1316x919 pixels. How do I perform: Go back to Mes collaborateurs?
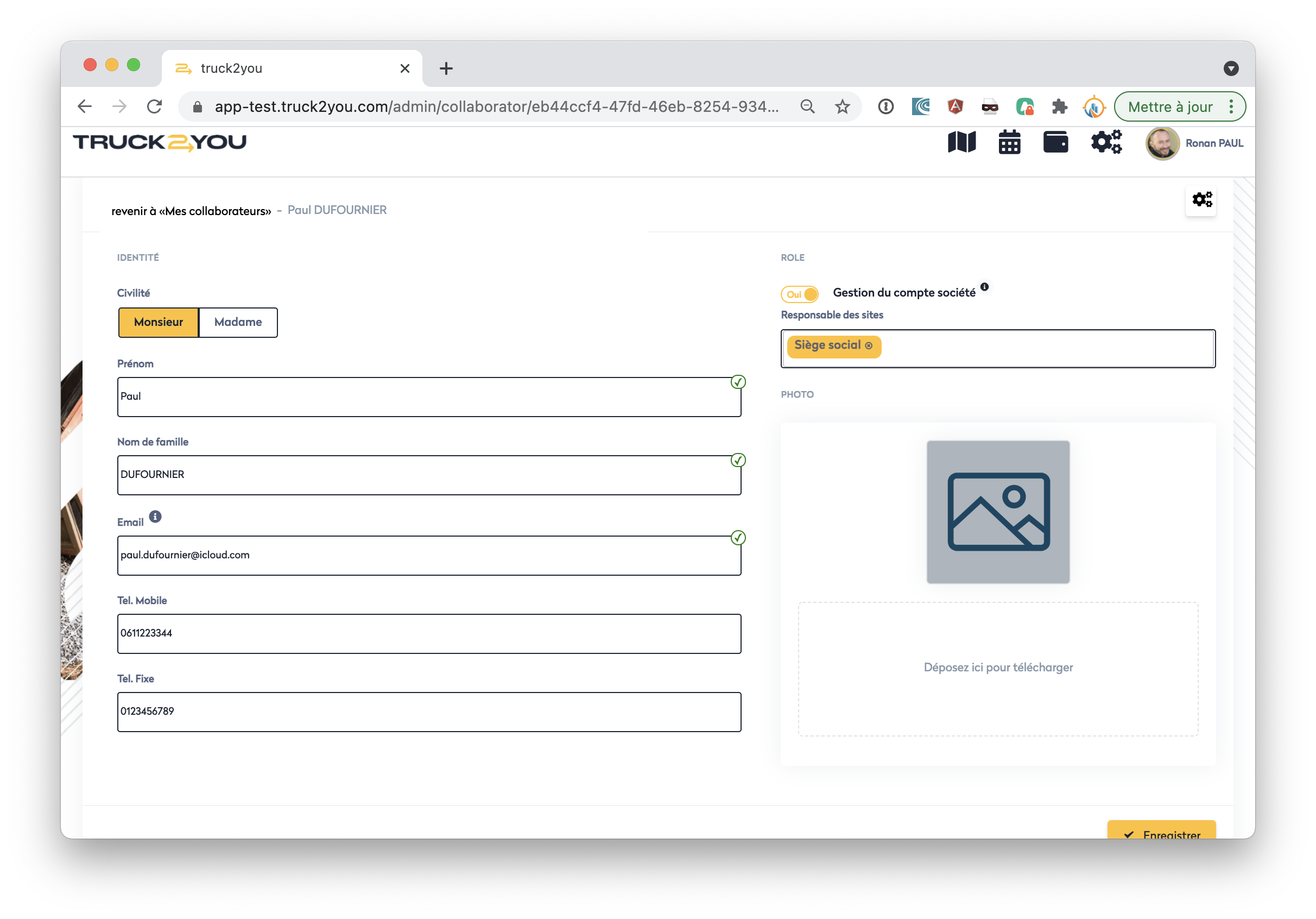[x=191, y=211]
